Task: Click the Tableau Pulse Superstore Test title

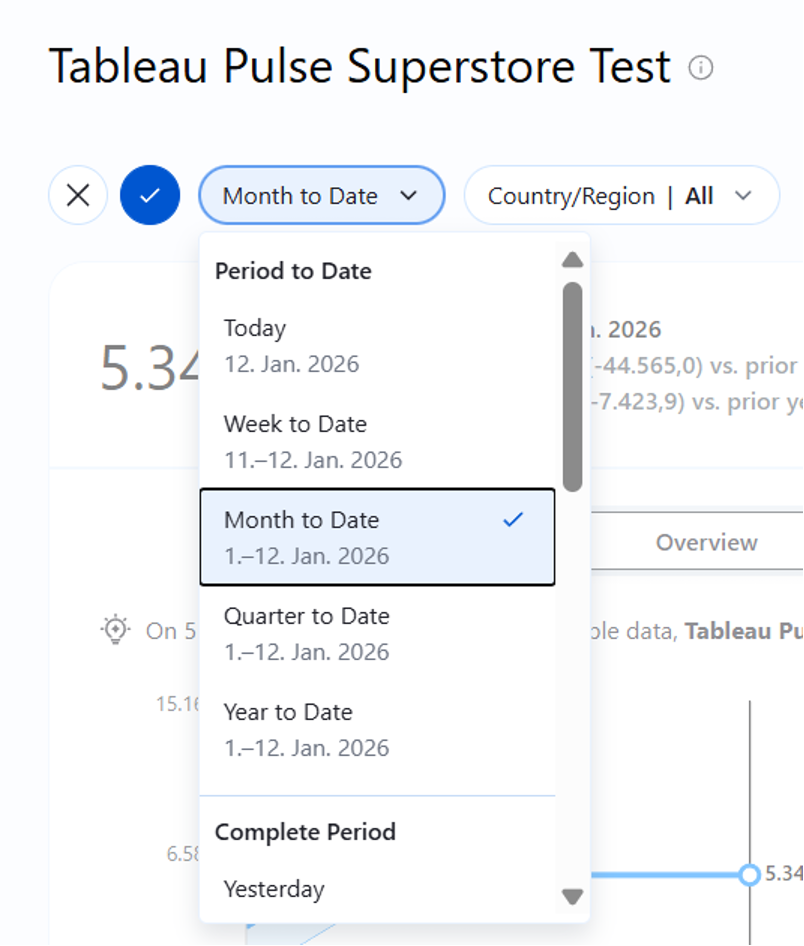Action: (x=360, y=68)
